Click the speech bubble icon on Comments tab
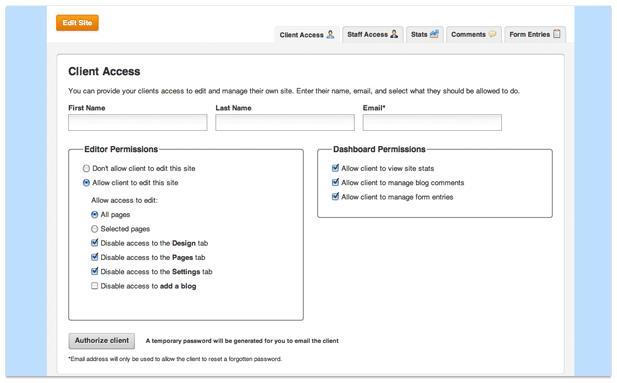Image resolution: width=617 pixels, height=383 pixels. point(492,34)
